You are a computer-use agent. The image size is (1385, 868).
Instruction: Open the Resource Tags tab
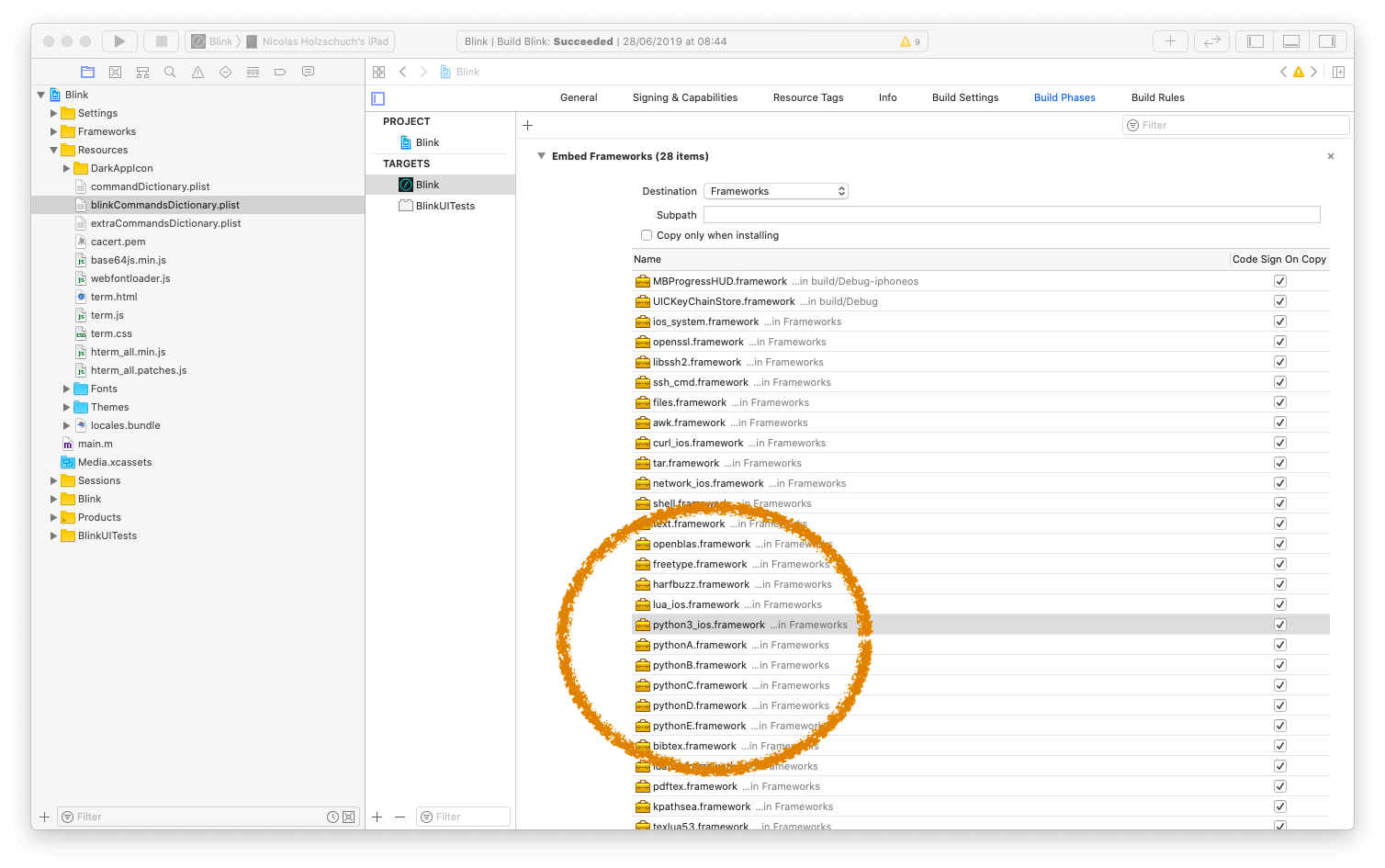[808, 97]
